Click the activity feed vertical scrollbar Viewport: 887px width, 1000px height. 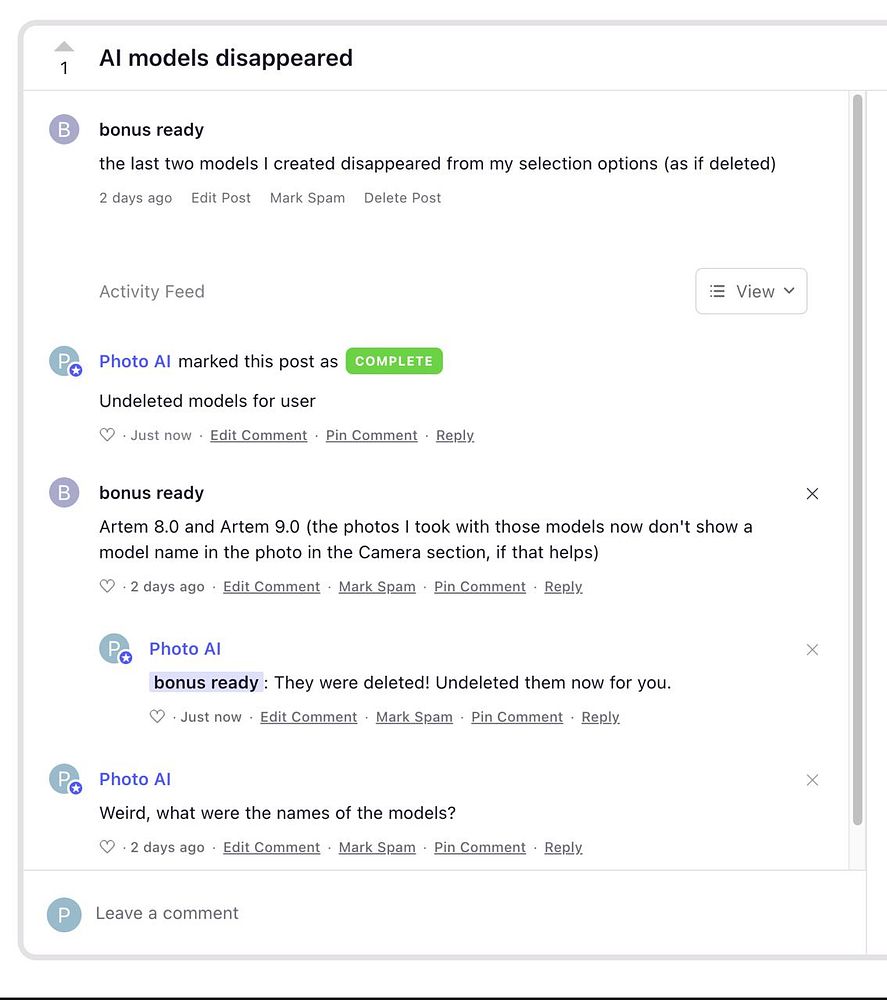857,460
